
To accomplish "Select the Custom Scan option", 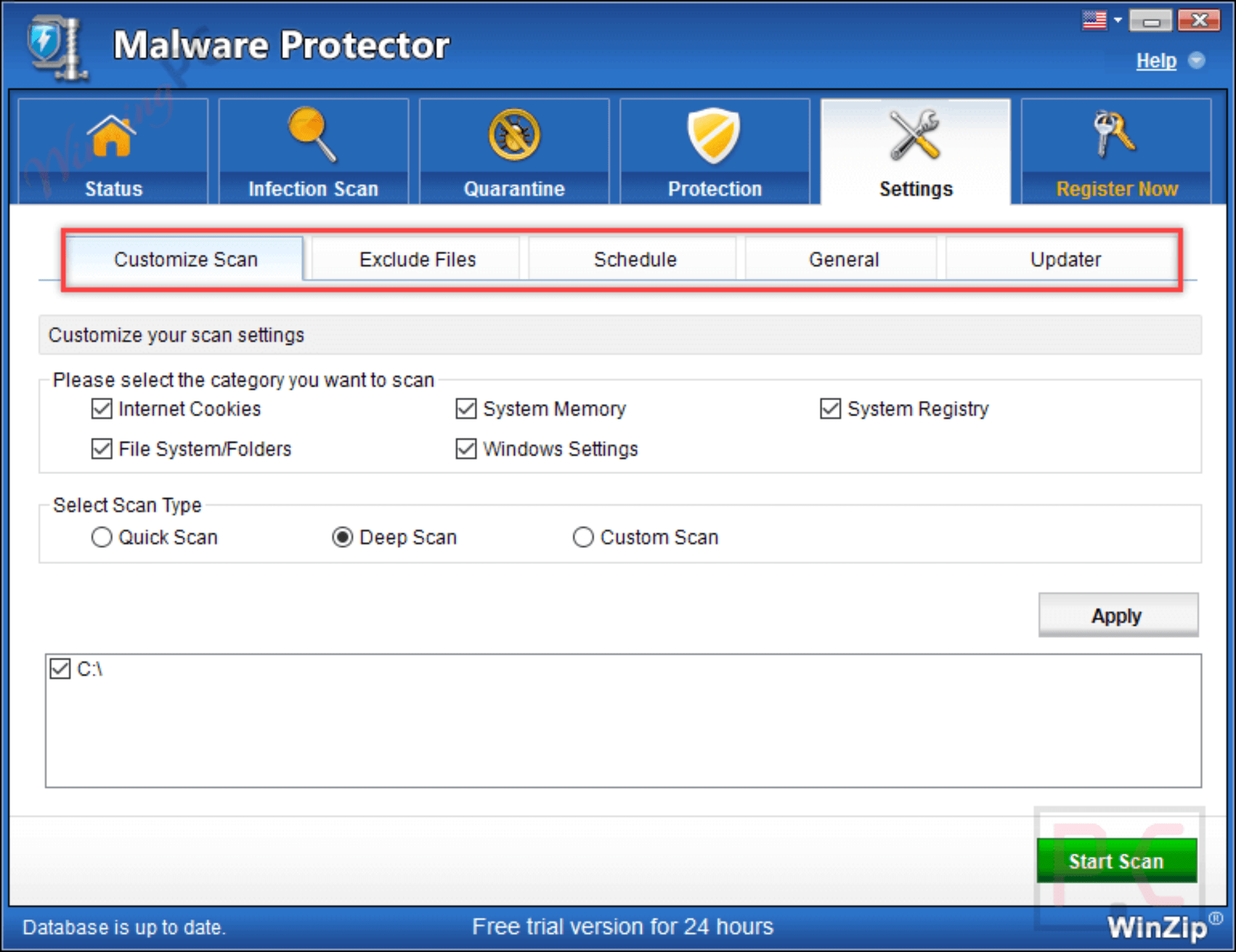I will tap(583, 537).
